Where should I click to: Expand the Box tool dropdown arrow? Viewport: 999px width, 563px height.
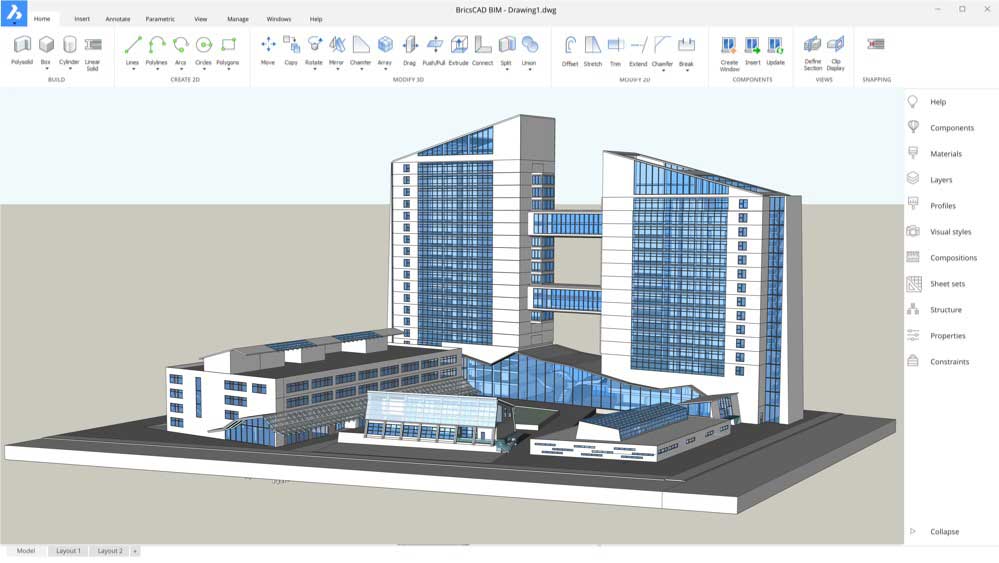click(46, 69)
